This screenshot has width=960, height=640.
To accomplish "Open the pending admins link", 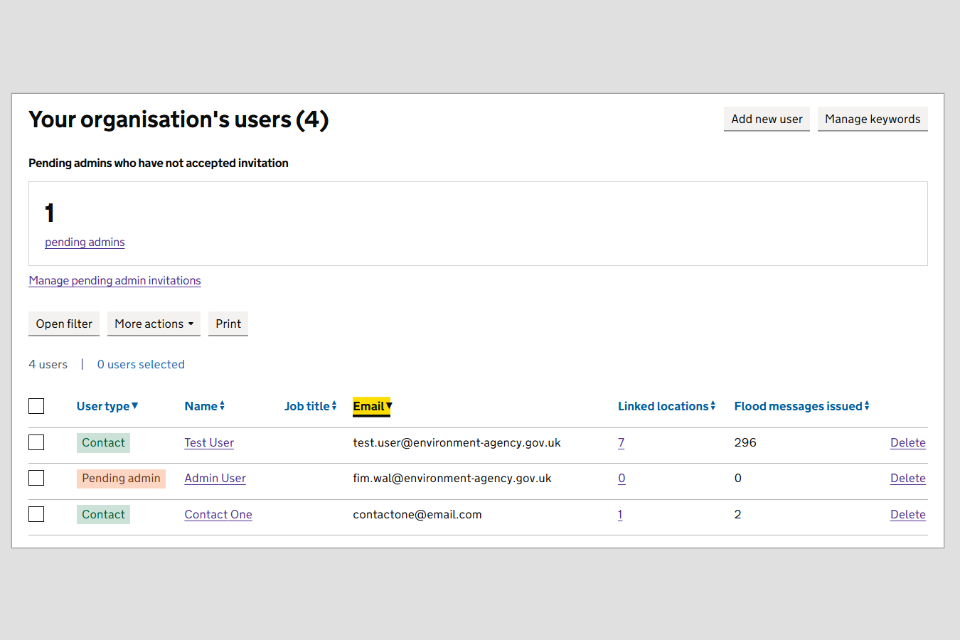I will pos(85,242).
